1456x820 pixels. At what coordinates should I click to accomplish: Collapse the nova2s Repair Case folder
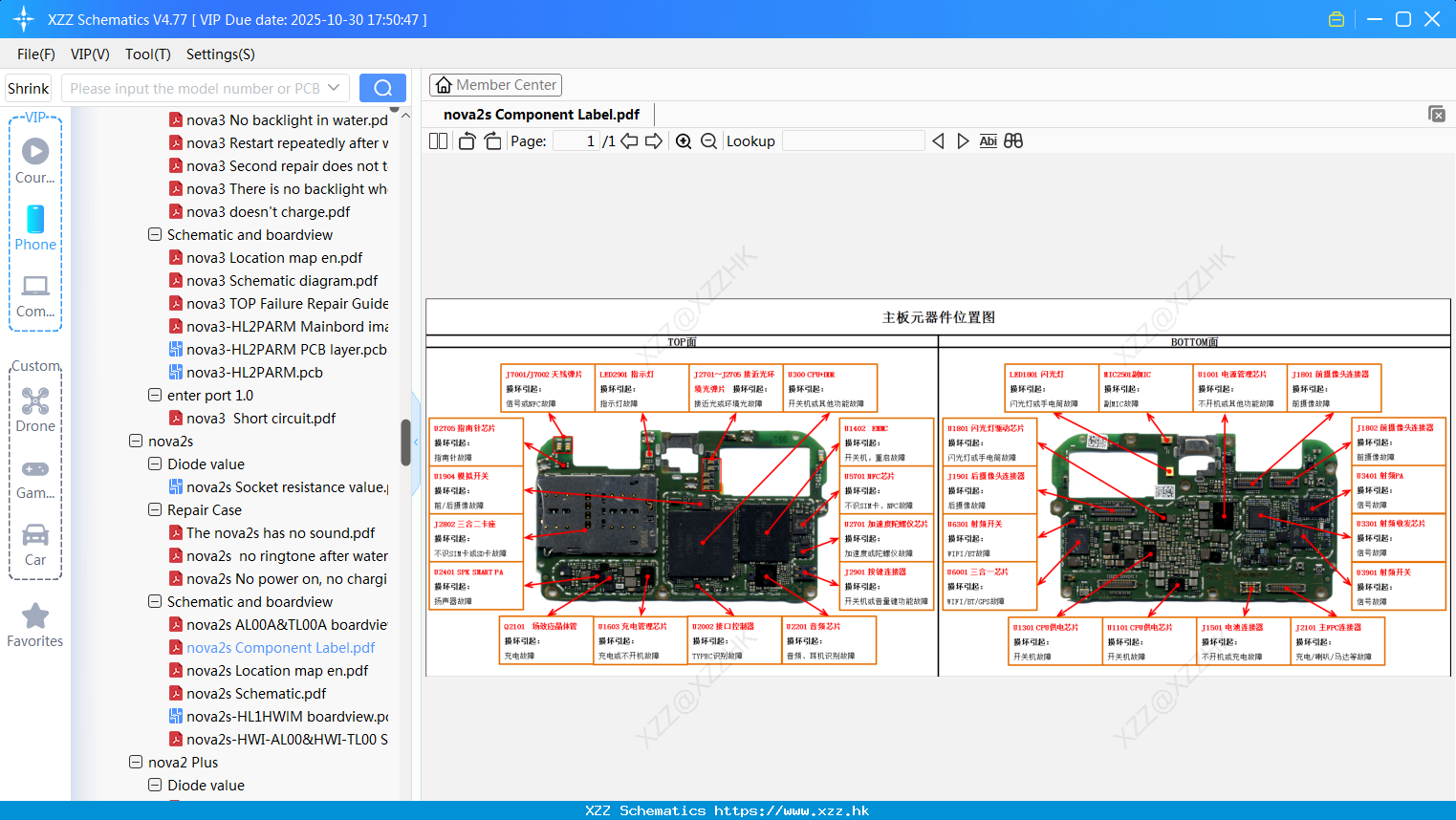tap(155, 510)
